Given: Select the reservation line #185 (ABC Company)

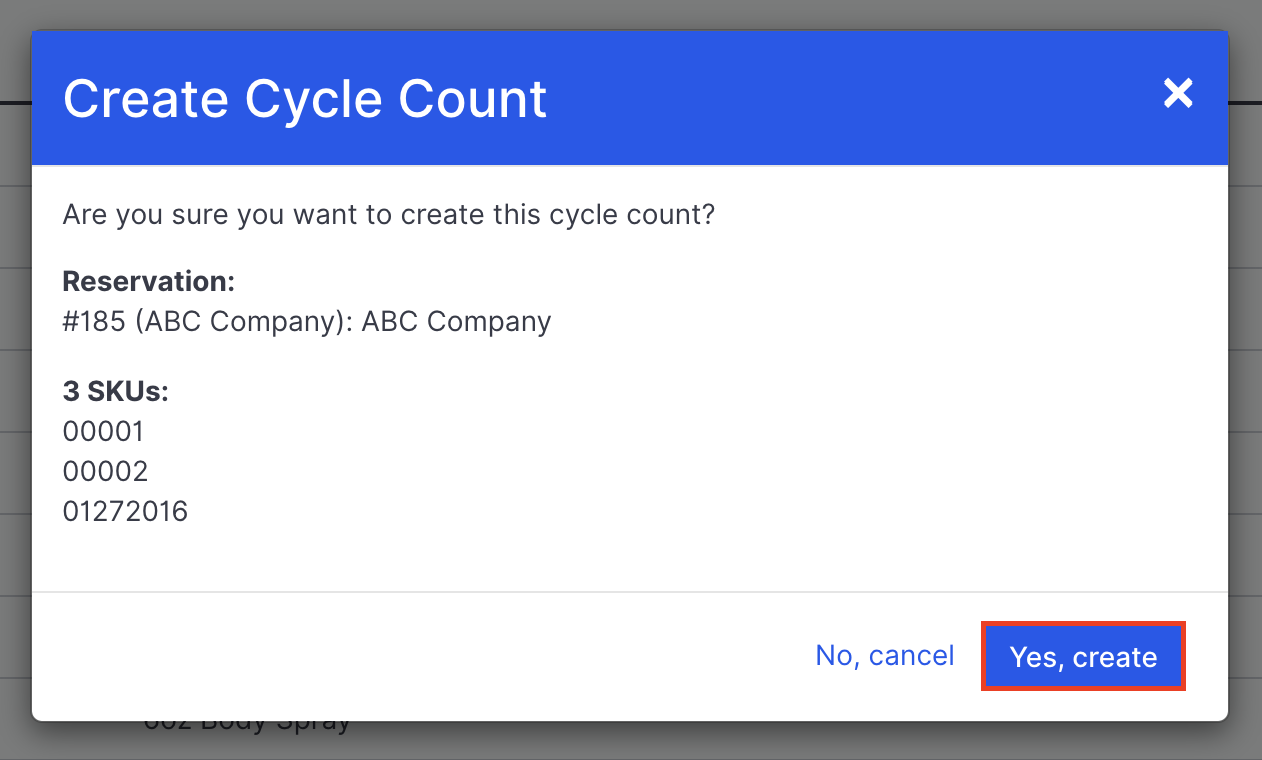Looking at the screenshot, I should coord(306,321).
